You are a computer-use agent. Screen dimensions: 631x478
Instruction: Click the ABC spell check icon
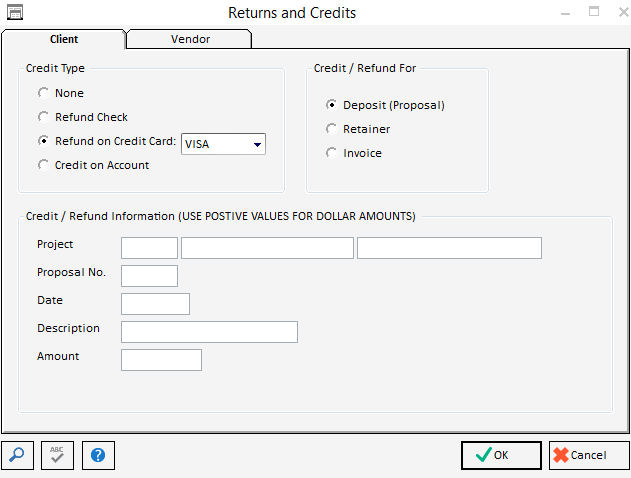point(57,455)
